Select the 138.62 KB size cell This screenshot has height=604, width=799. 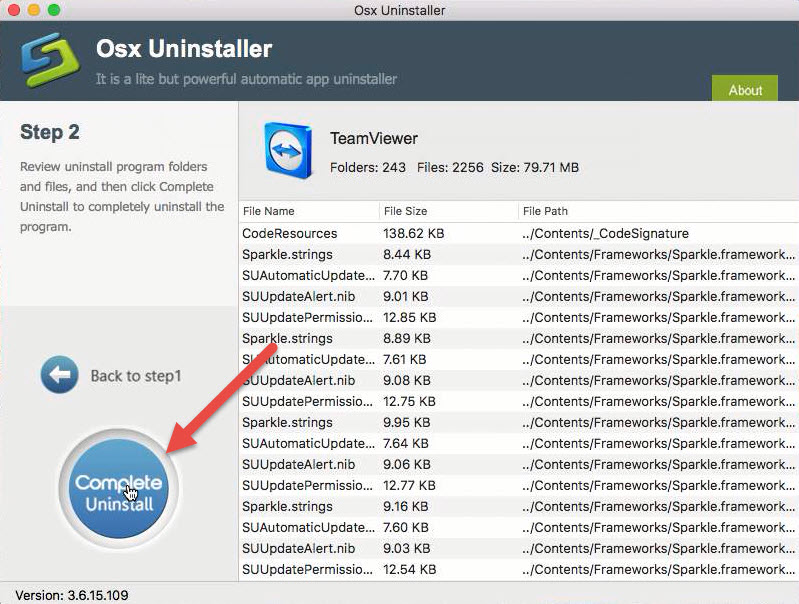pos(414,233)
